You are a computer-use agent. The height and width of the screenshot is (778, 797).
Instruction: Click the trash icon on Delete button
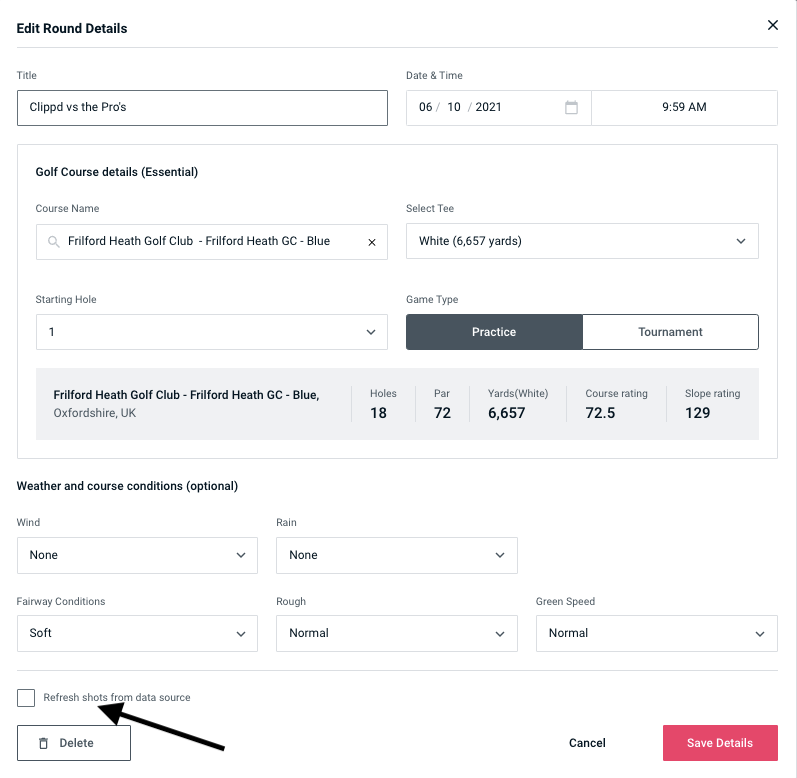pos(43,743)
